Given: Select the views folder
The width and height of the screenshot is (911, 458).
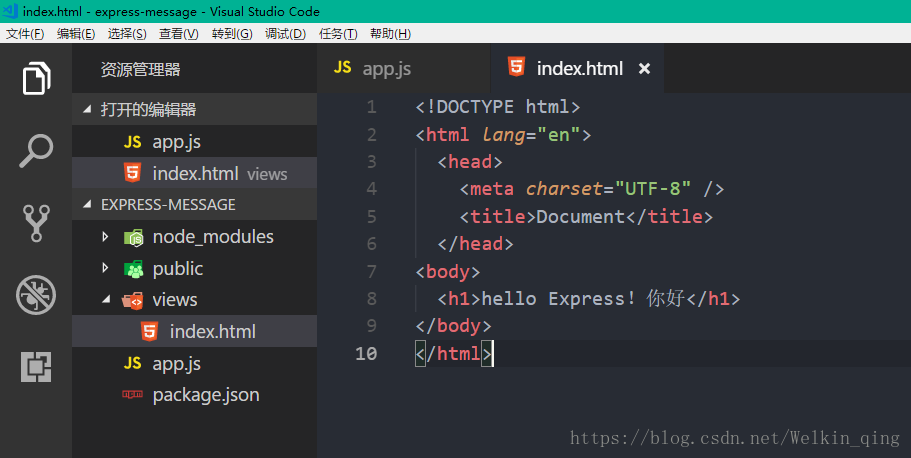Looking at the screenshot, I should (x=195, y=299).
